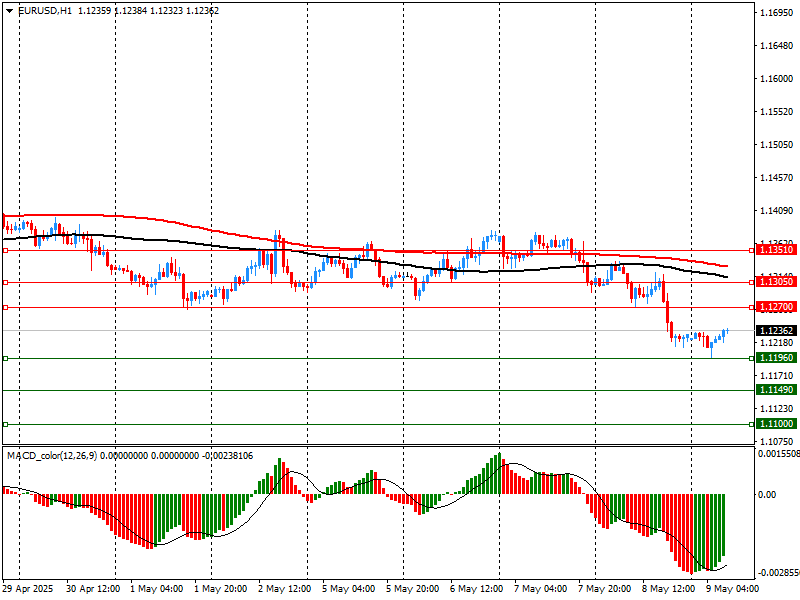Click the green 1.11490 price label

[x=776, y=391]
